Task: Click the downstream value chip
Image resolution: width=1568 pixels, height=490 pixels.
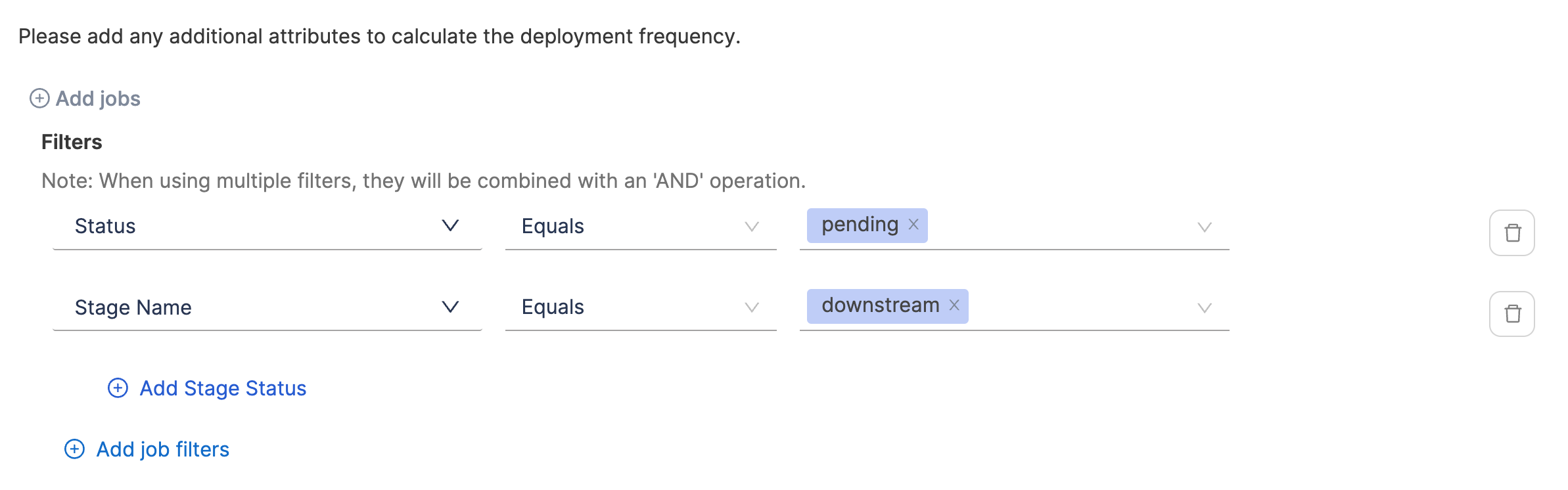Action: click(x=880, y=305)
